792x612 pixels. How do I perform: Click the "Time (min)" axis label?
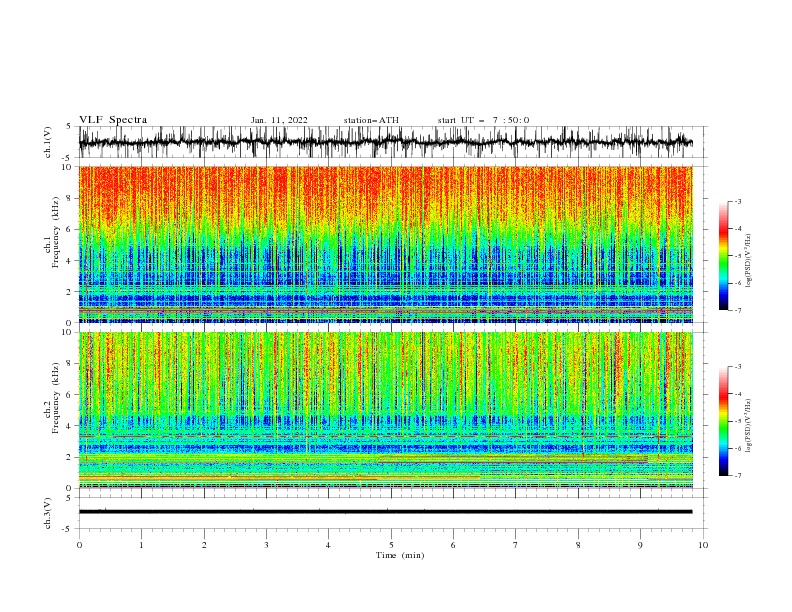pyautogui.click(x=400, y=555)
